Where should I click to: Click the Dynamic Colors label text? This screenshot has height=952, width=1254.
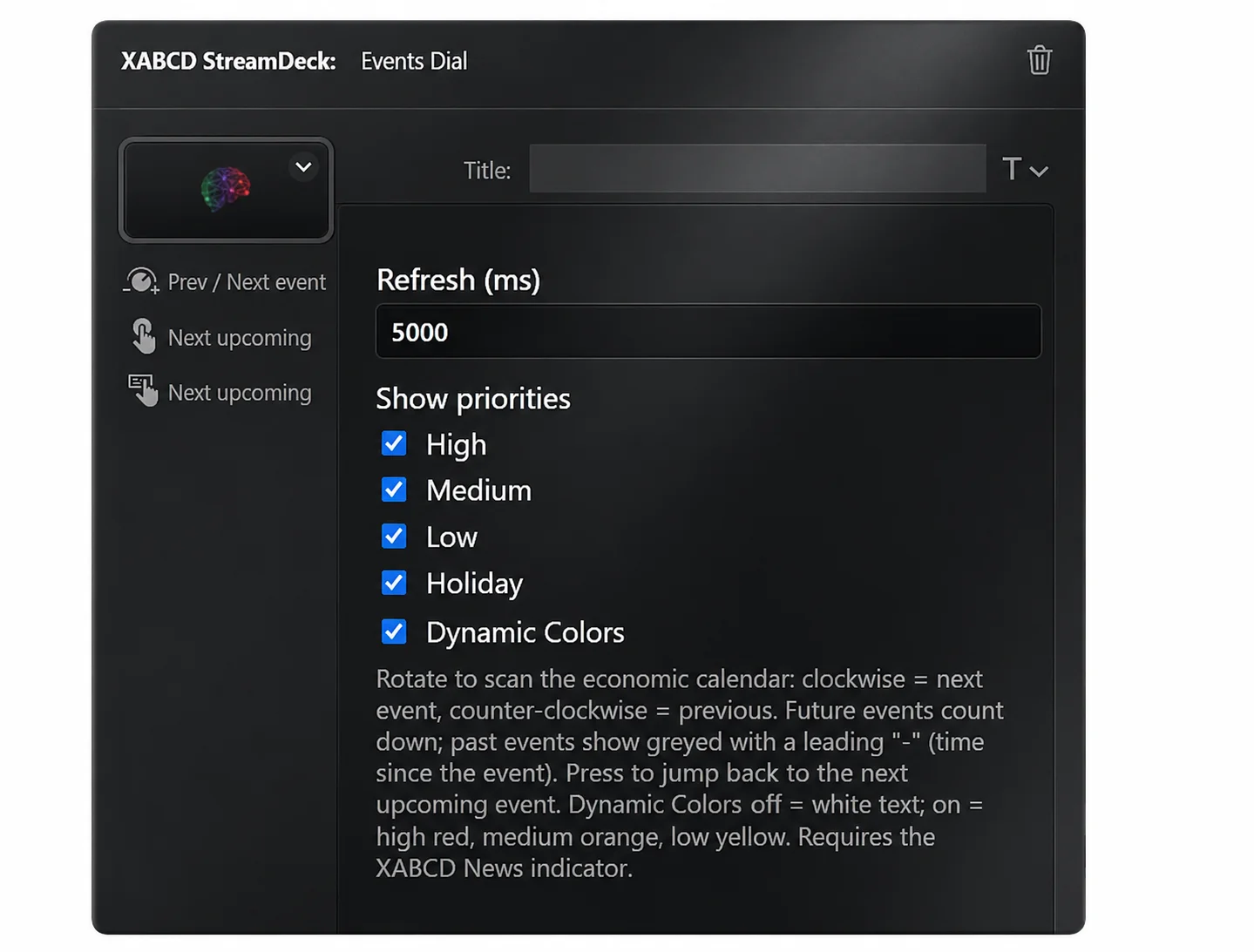[525, 632]
